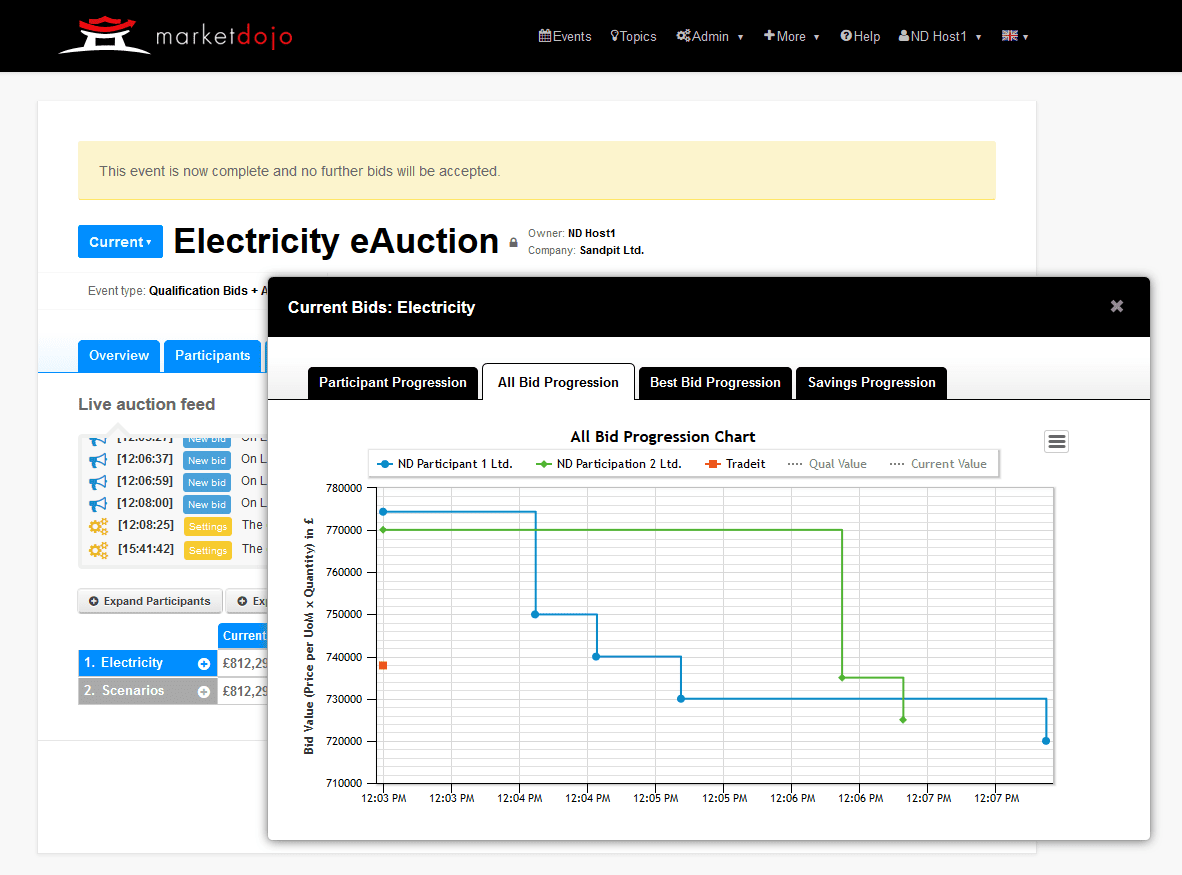Screen dimensions: 1182x875
Task: Click the lock icon next to title
Action: pos(514,242)
